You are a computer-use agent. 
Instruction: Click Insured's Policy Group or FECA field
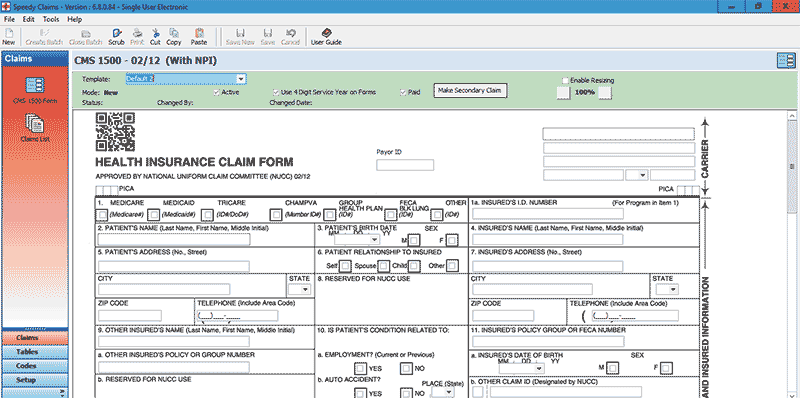(x=548, y=341)
